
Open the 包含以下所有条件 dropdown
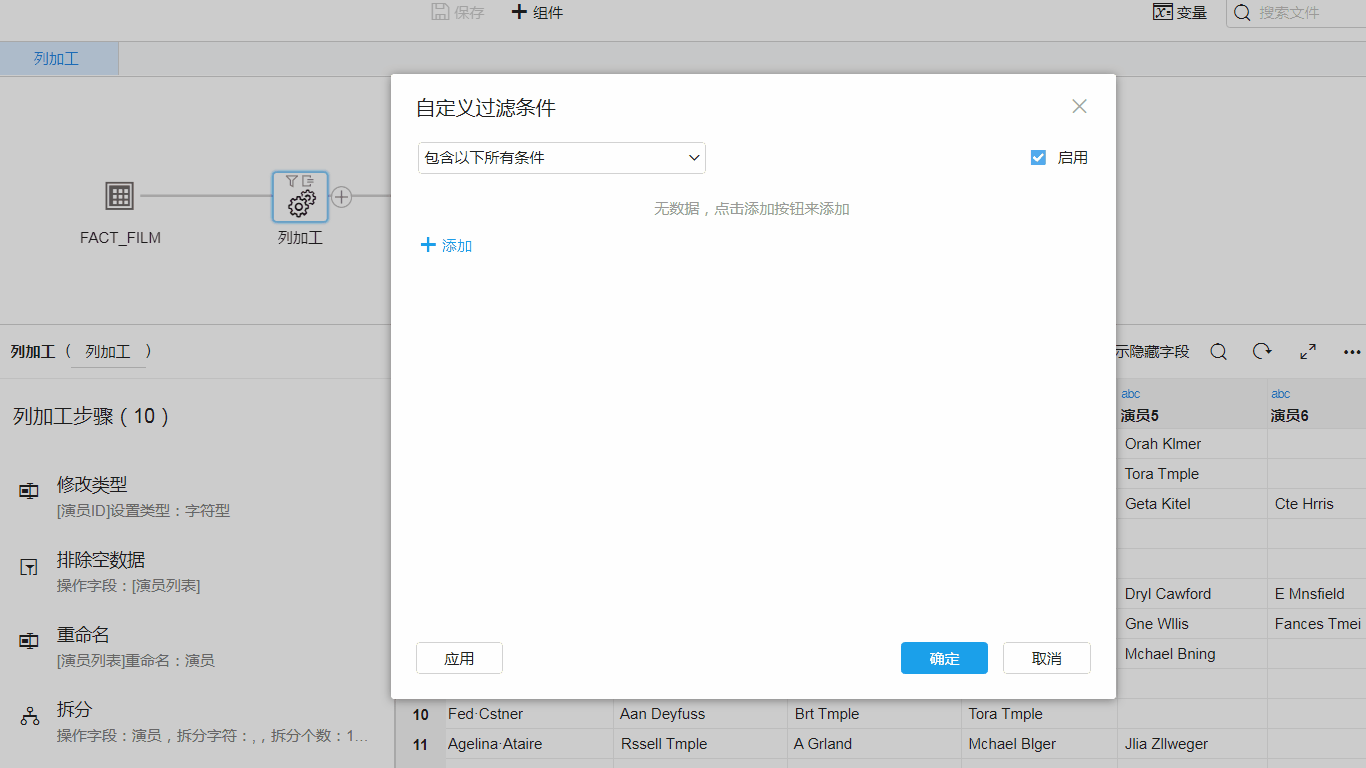pos(561,157)
